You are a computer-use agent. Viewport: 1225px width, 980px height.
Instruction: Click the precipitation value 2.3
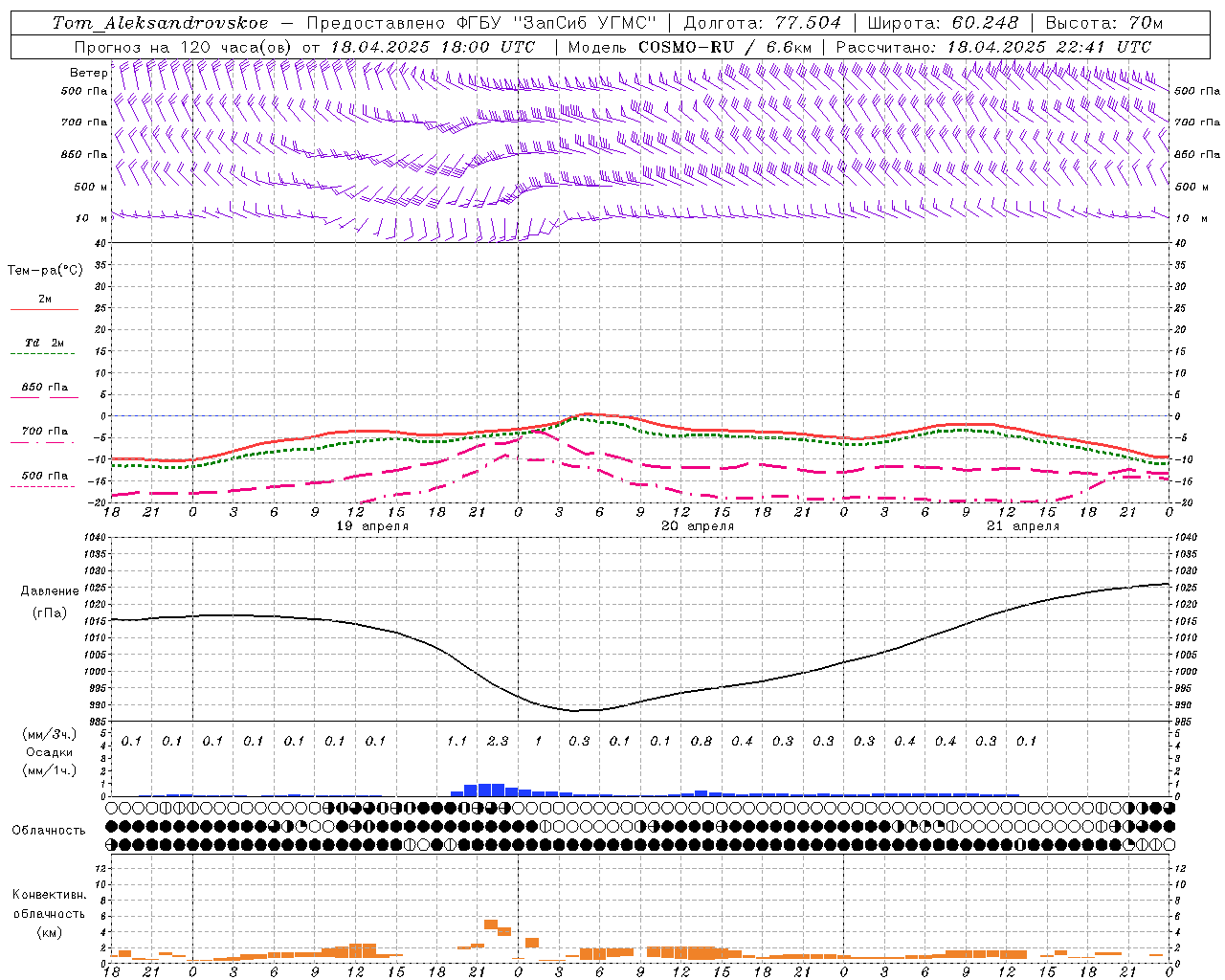[x=498, y=741]
